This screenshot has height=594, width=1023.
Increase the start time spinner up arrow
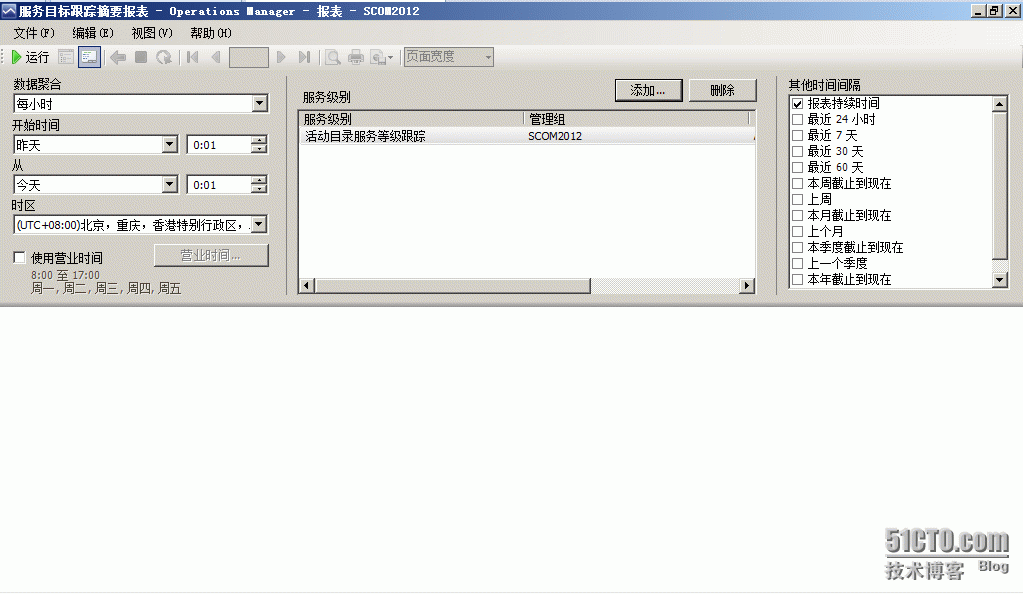259,140
